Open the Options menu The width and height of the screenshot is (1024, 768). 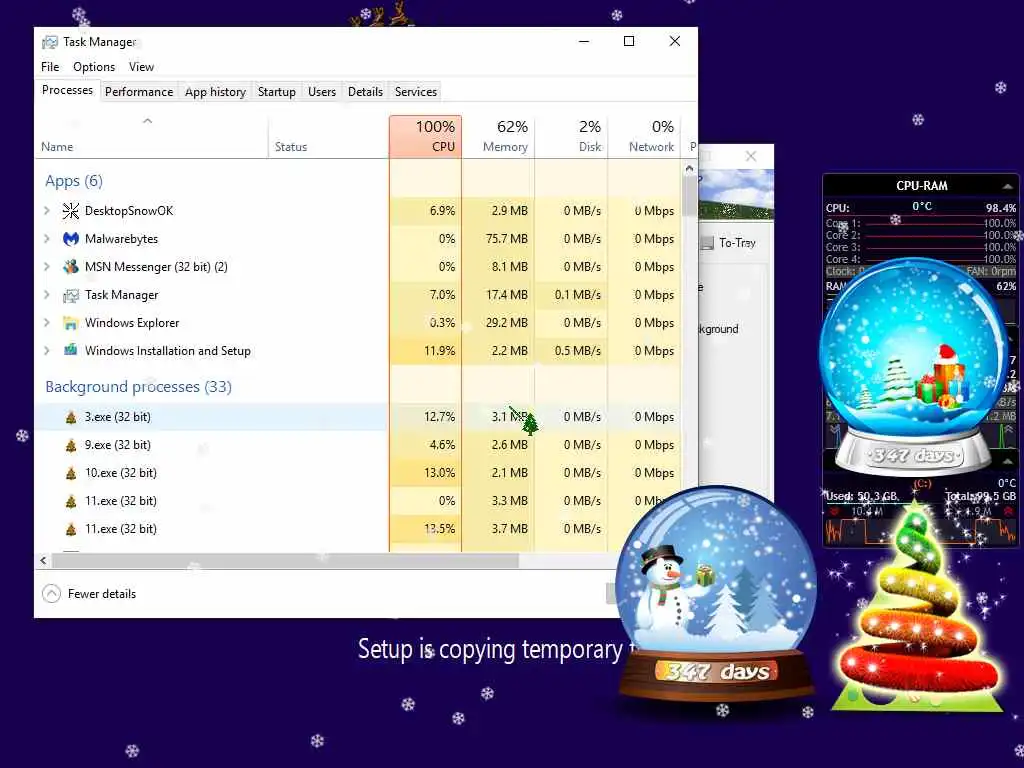[x=94, y=67]
